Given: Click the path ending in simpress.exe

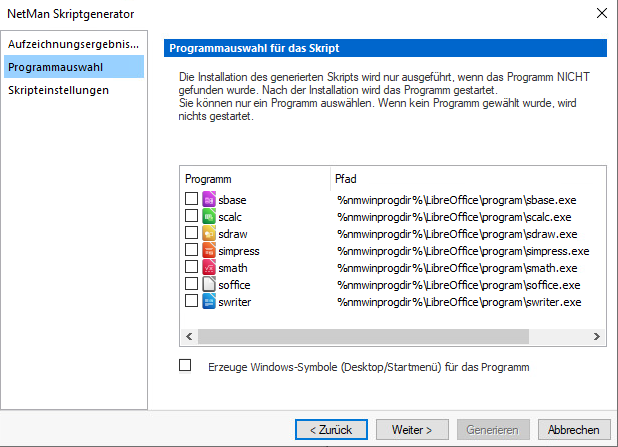Looking at the screenshot, I should point(463,251).
